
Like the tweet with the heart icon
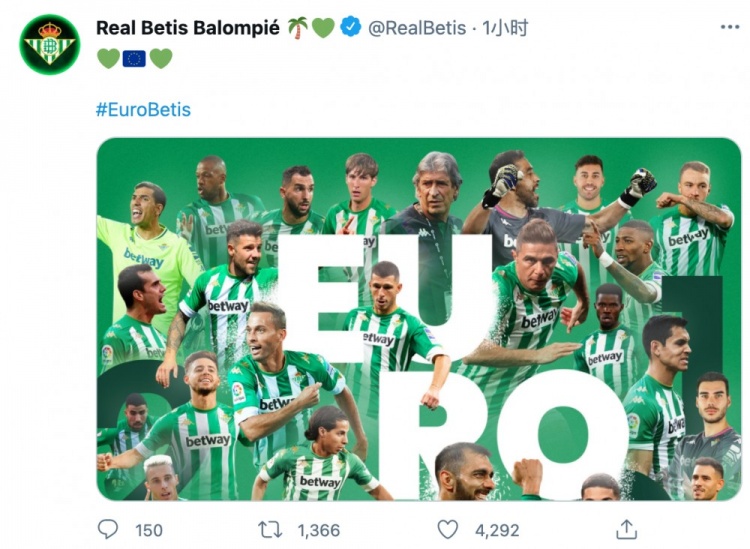click(448, 529)
